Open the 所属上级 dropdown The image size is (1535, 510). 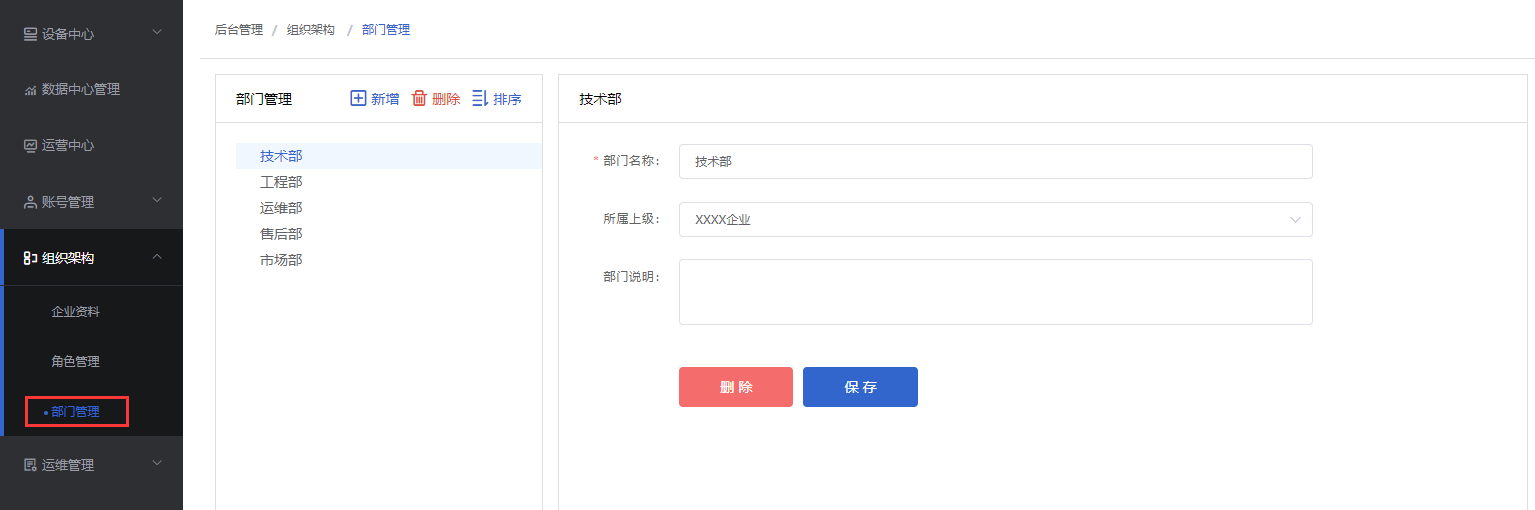[x=995, y=220]
